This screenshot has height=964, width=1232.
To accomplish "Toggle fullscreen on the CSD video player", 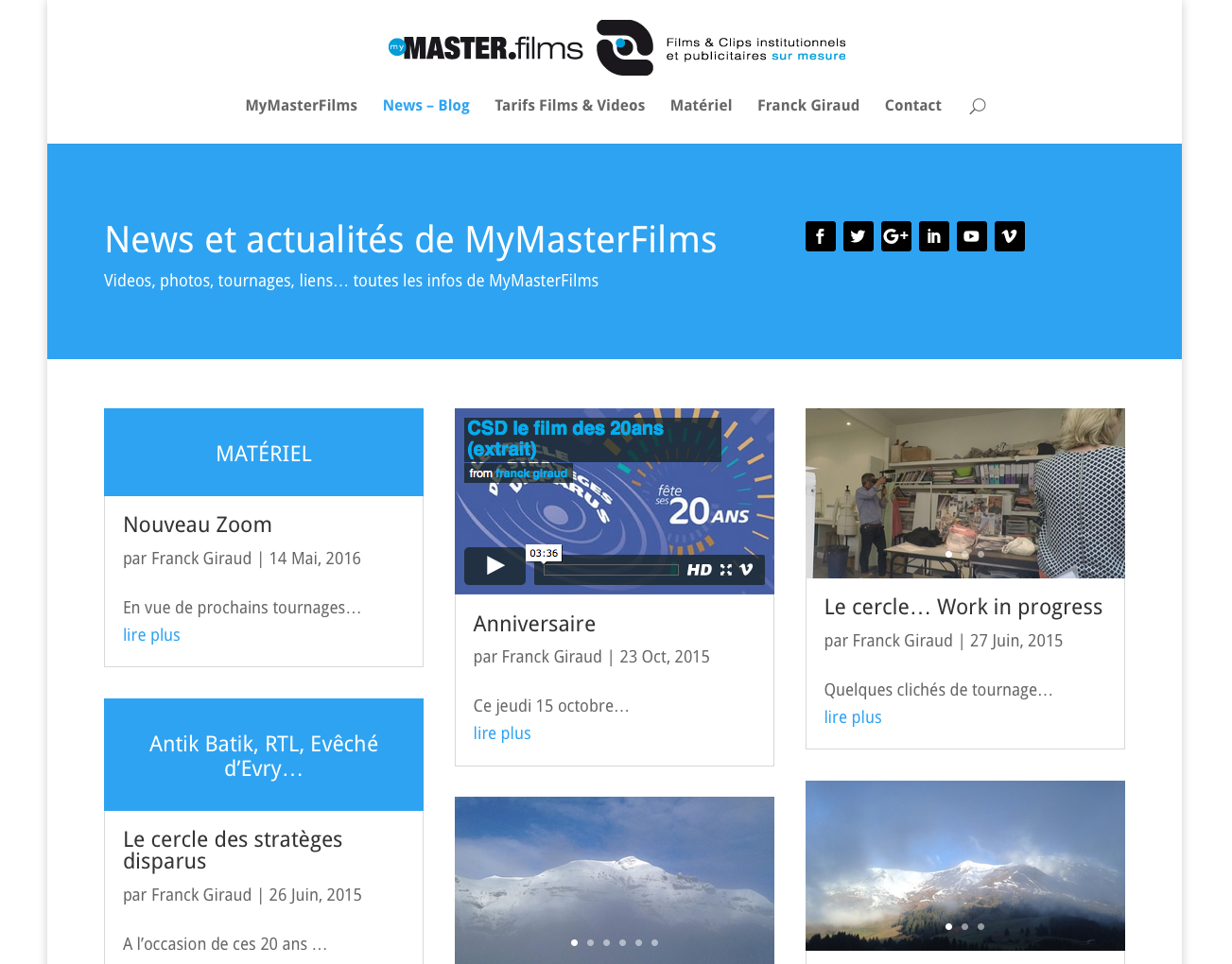I will point(726,570).
